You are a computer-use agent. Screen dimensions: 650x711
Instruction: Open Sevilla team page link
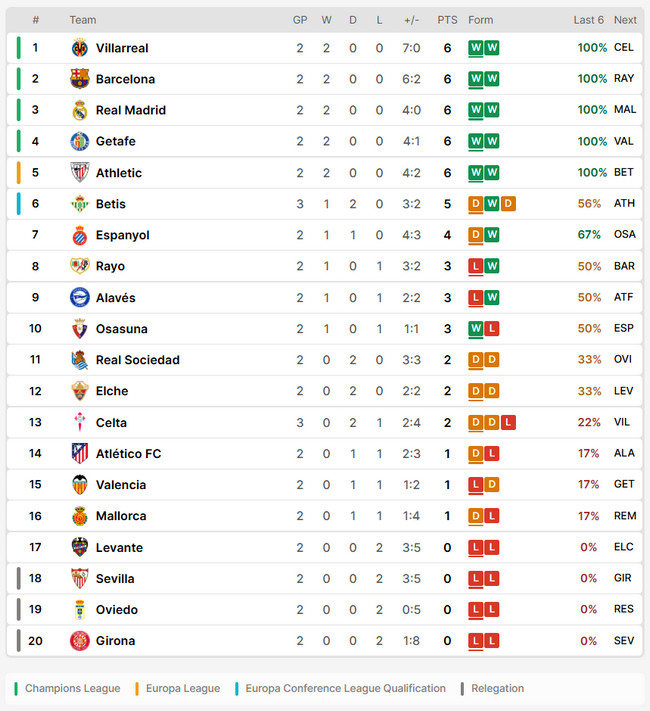tap(115, 579)
